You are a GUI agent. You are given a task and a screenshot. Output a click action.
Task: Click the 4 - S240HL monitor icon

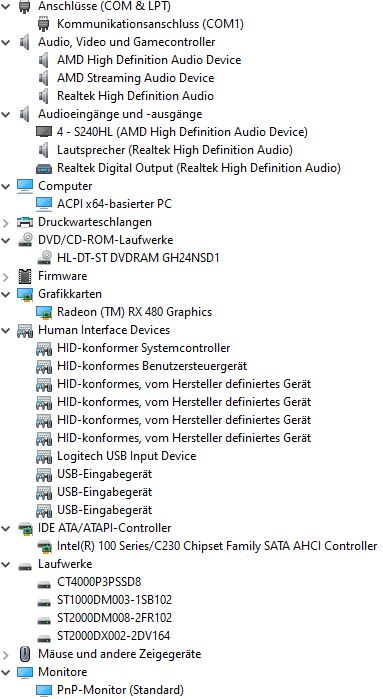[x=44, y=132]
